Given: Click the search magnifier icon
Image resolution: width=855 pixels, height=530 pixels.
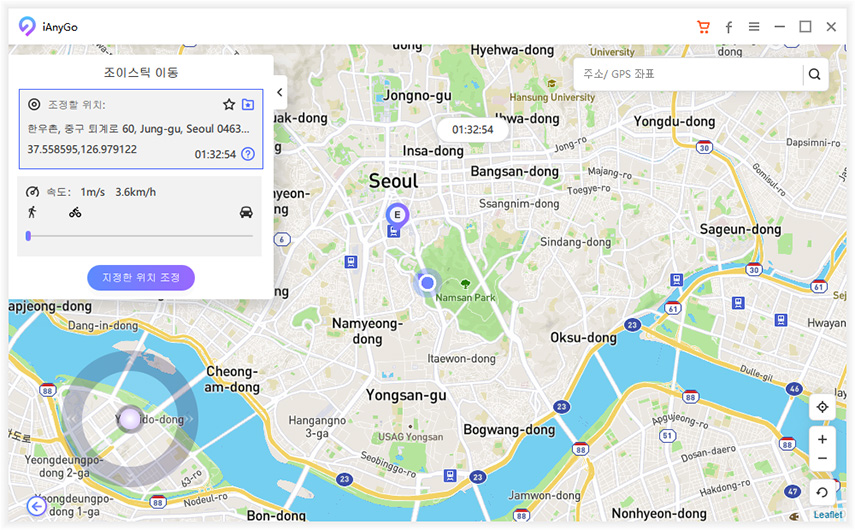Looking at the screenshot, I should coord(814,74).
